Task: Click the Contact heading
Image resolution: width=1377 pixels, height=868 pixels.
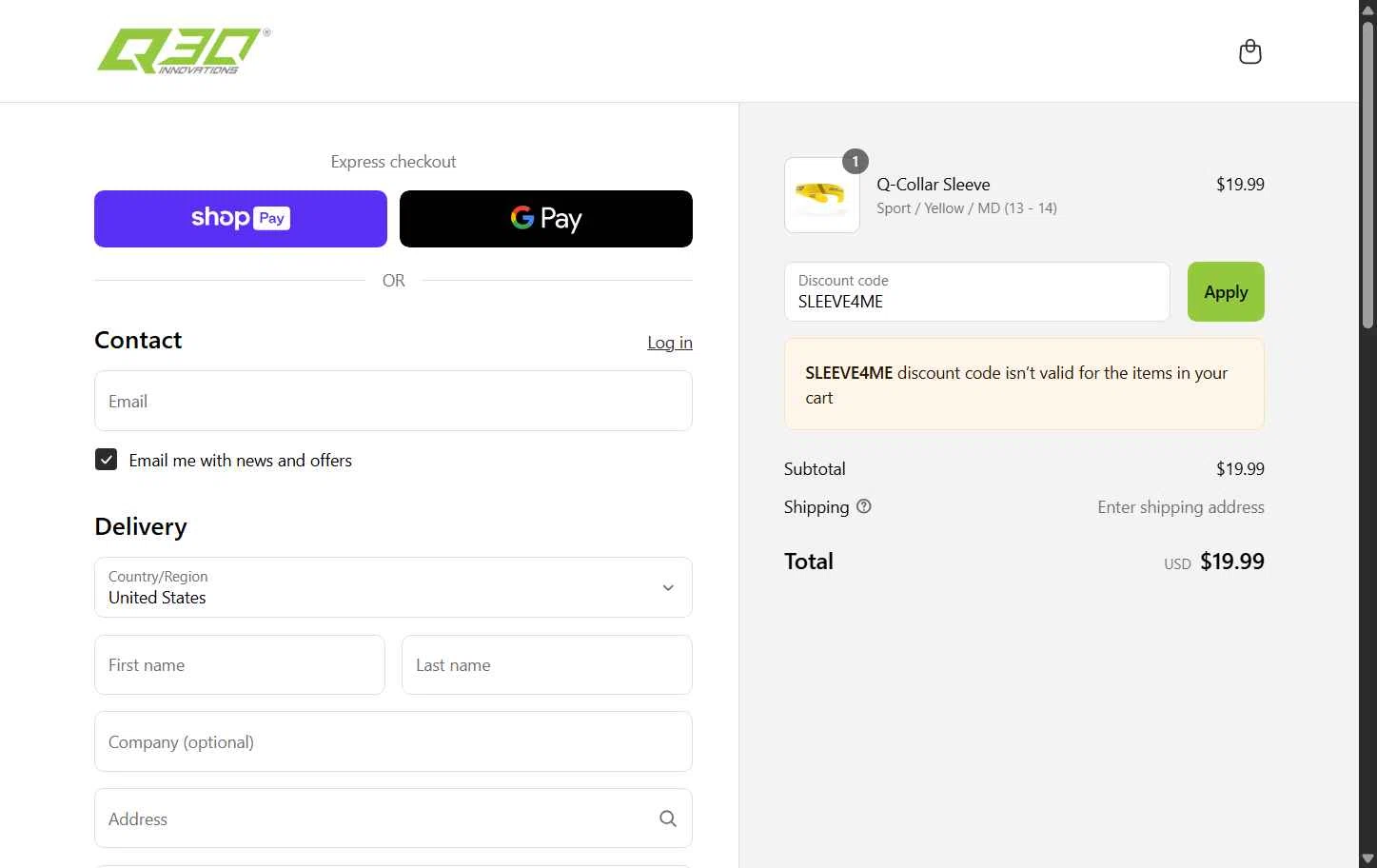Action: click(x=138, y=340)
